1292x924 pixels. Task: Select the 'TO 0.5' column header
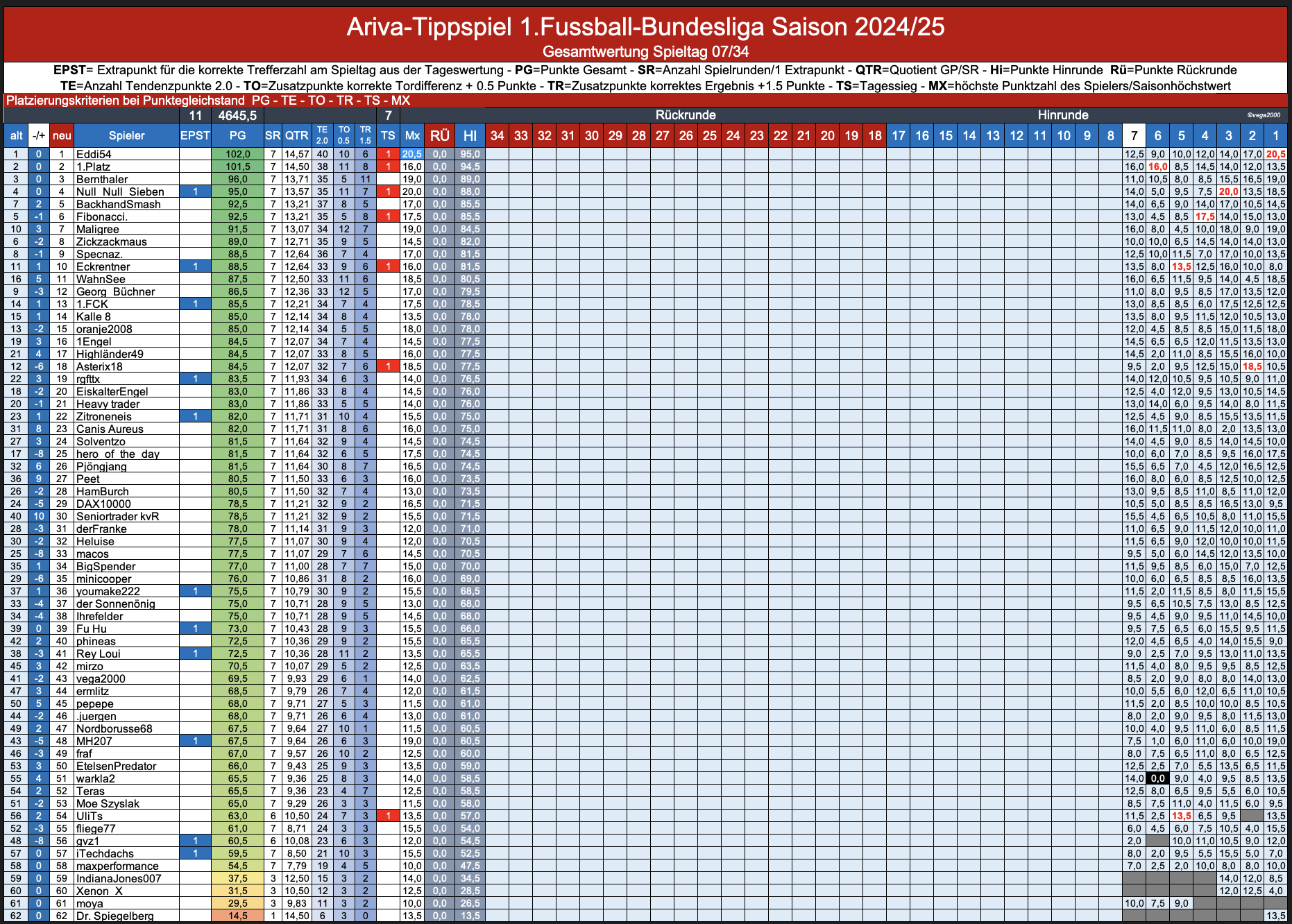pyautogui.click(x=344, y=135)
